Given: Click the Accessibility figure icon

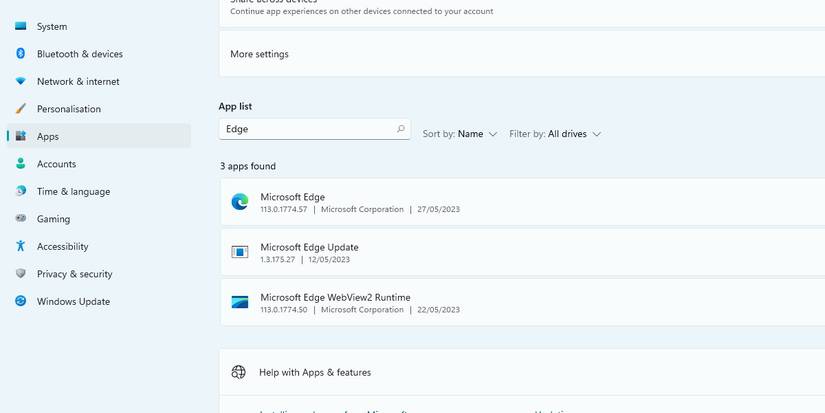Looking at the screenshot, I should pyautogui.click(x=20, y=246).
